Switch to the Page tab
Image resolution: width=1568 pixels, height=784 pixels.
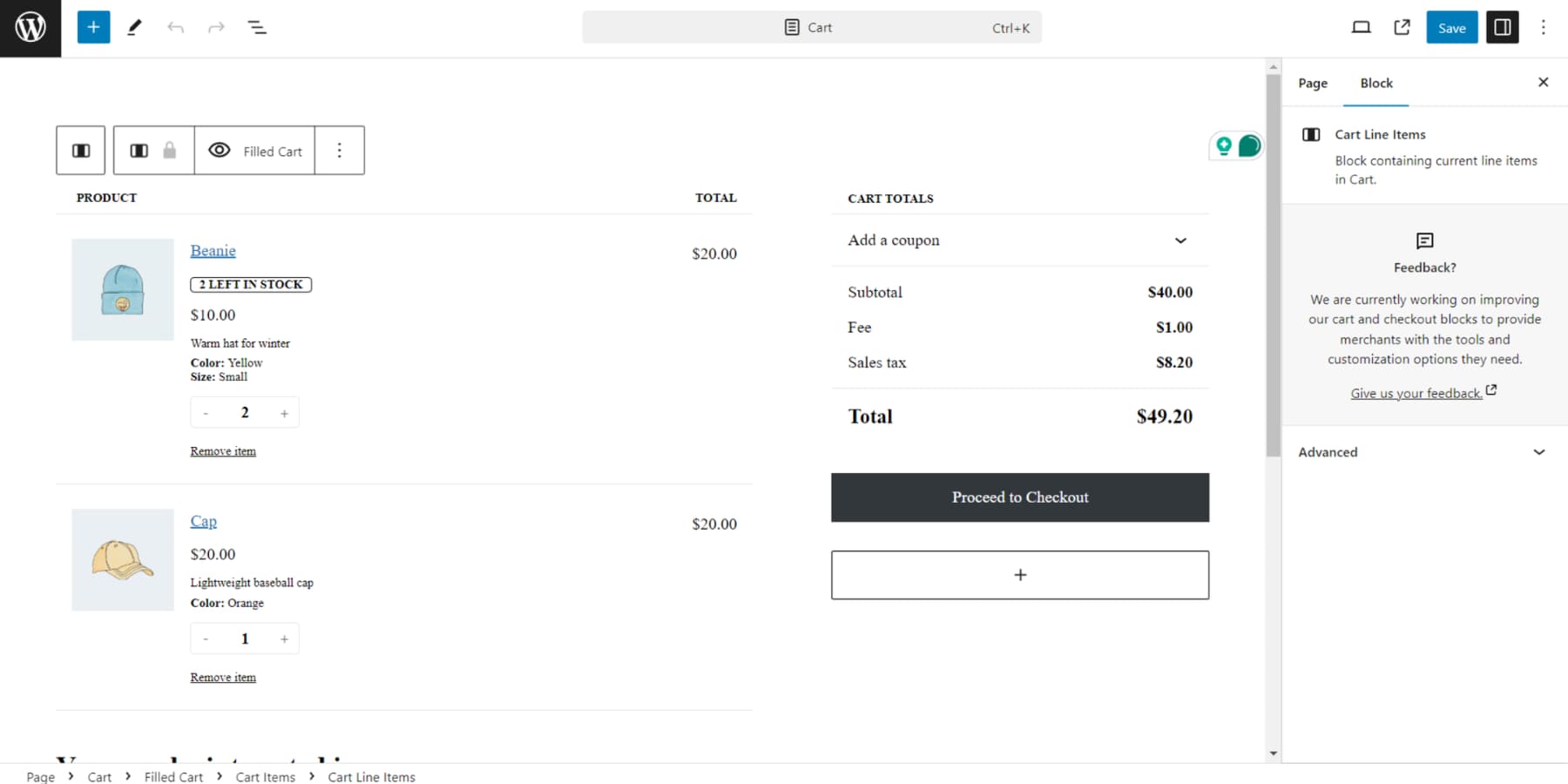[1312, 84]
